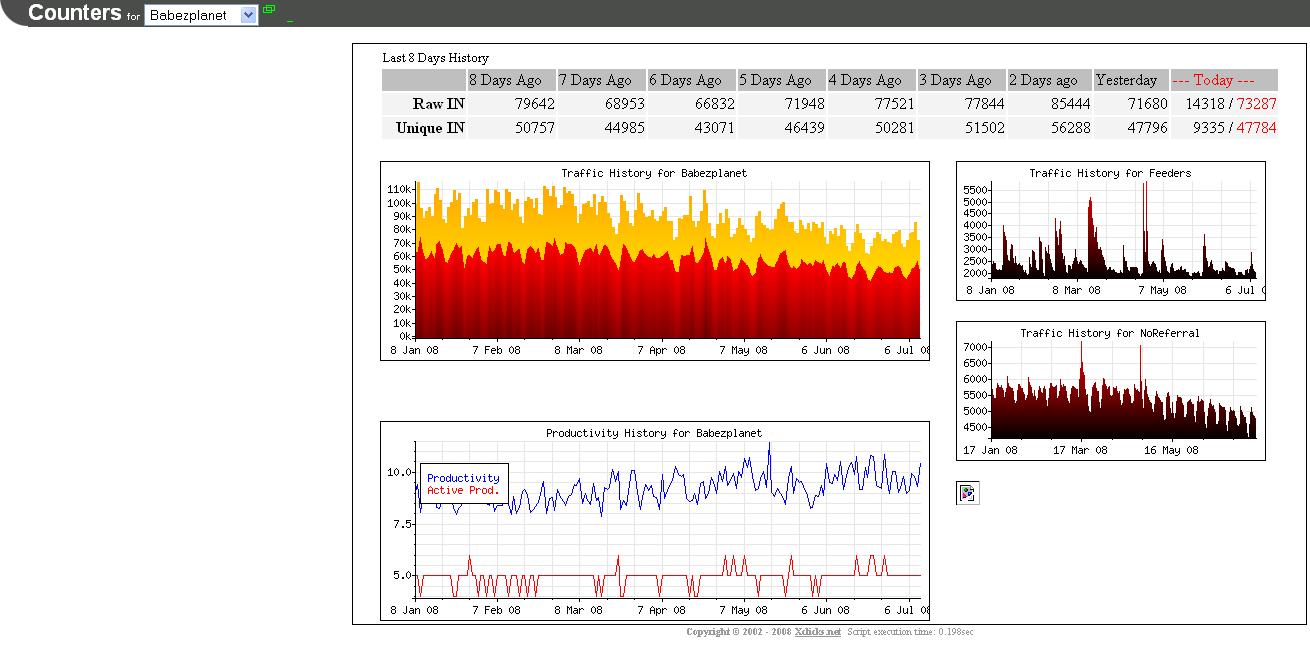This screenshot has height=646, width=1310.
Task: Click the blue 'Productivity' legend entry
Action: tap(463, 478)
